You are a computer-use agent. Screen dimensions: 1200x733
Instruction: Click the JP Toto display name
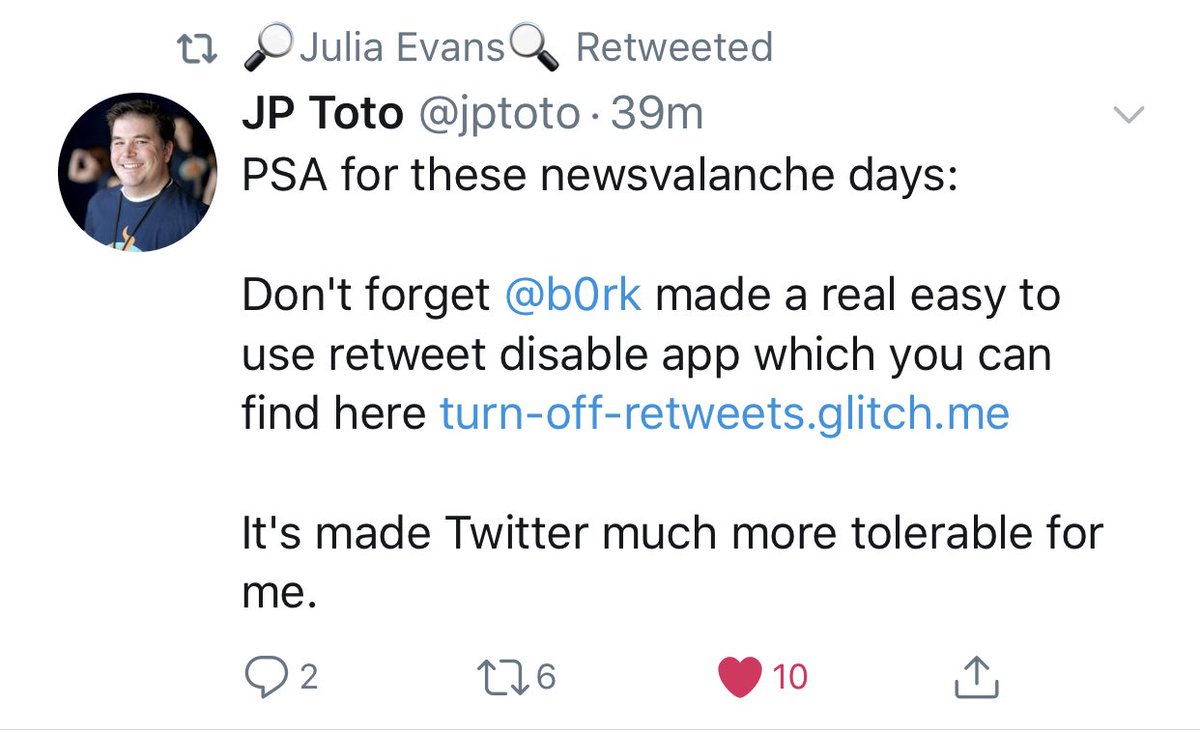[321, 116]
